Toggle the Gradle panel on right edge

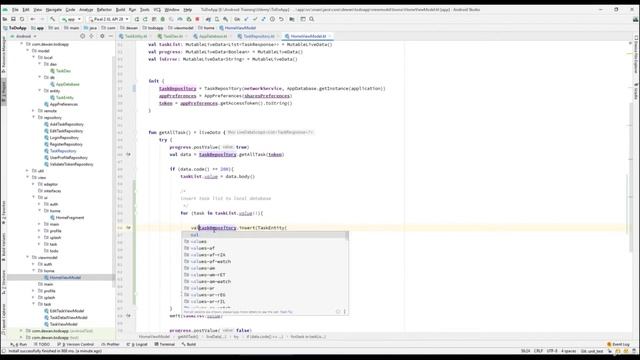click(636, 91)
